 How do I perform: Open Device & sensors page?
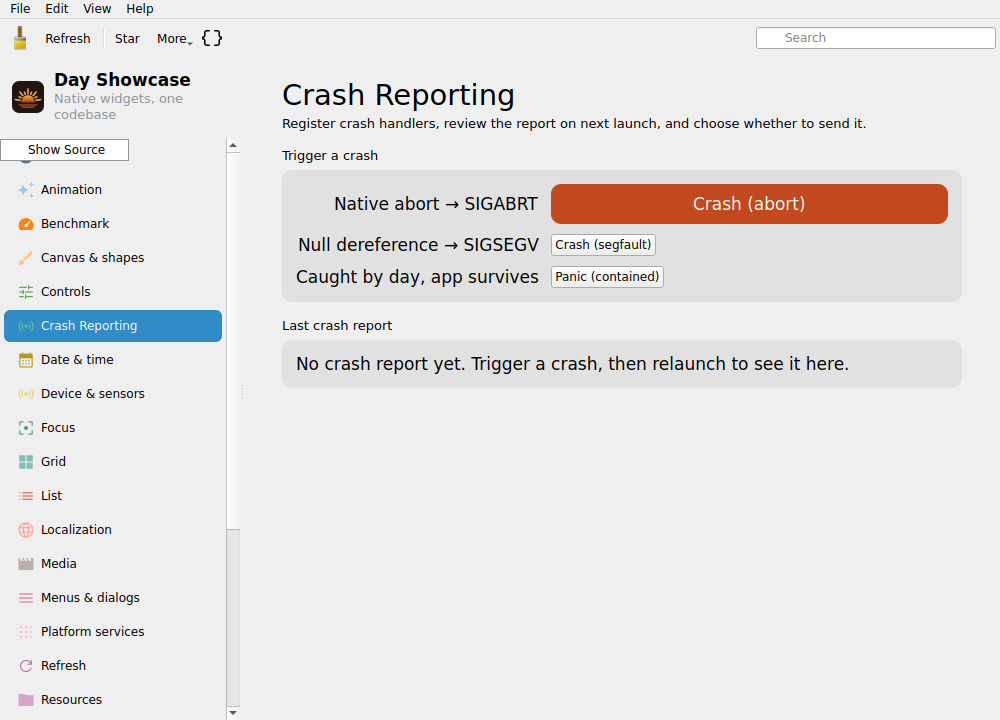(x=113, y=393)
